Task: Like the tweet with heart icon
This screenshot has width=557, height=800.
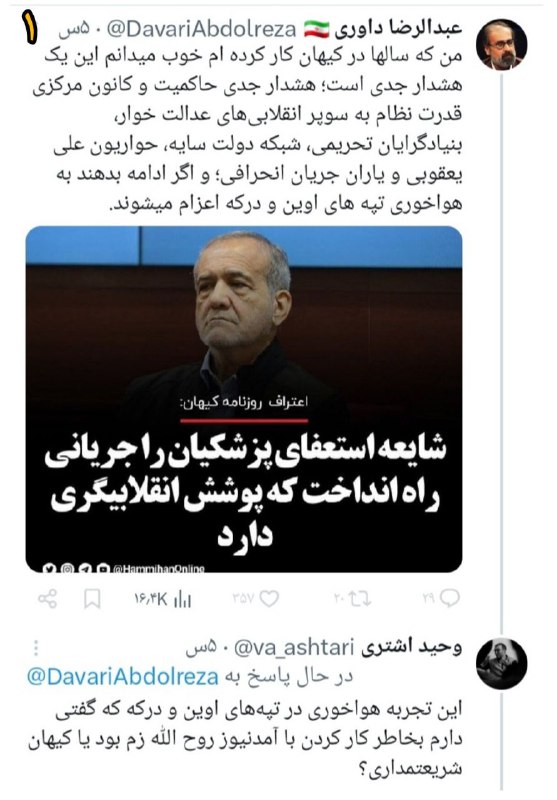Action: (x=269, y=598)
